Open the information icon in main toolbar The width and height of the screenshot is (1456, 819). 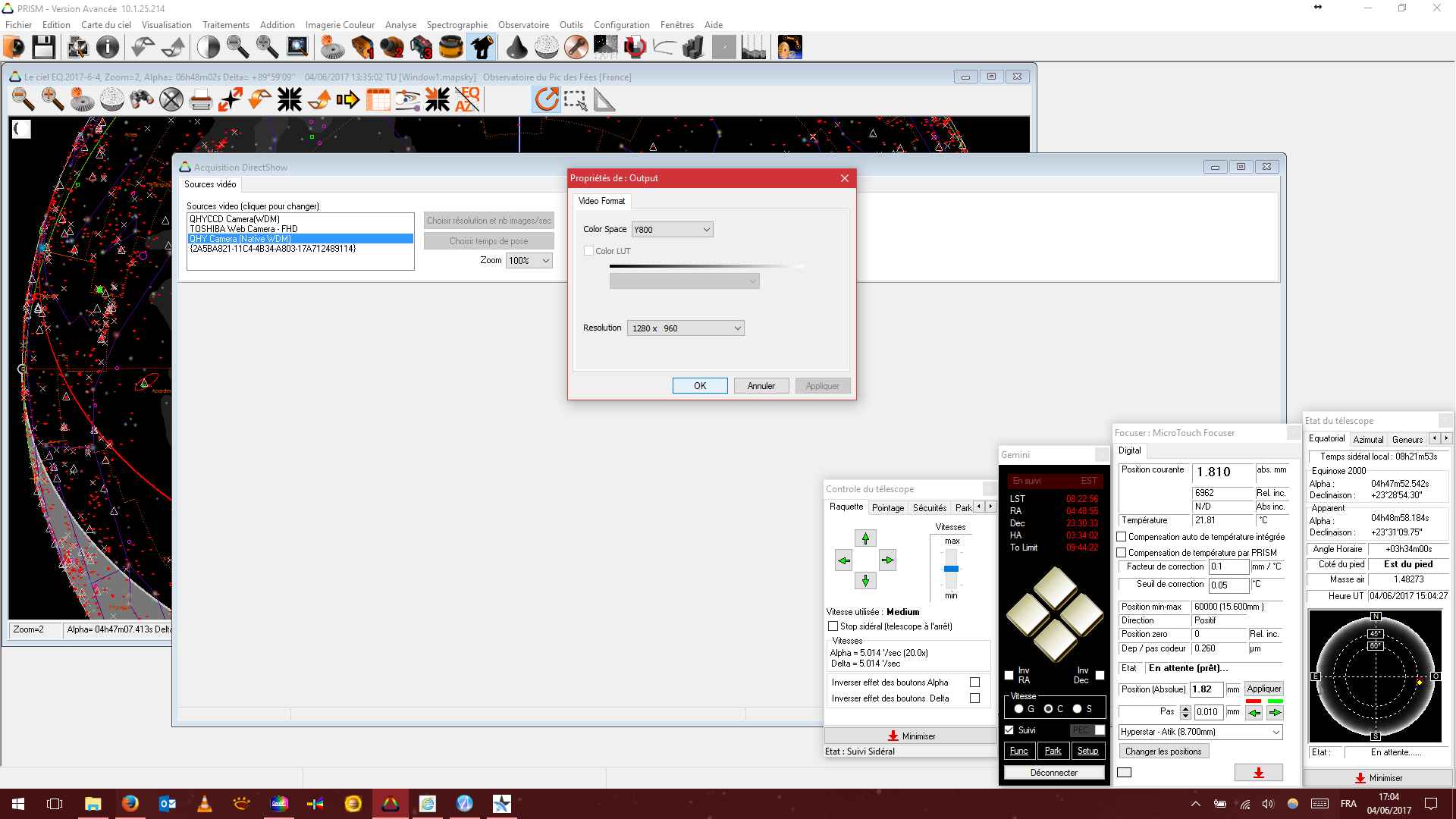coord(108,47)
